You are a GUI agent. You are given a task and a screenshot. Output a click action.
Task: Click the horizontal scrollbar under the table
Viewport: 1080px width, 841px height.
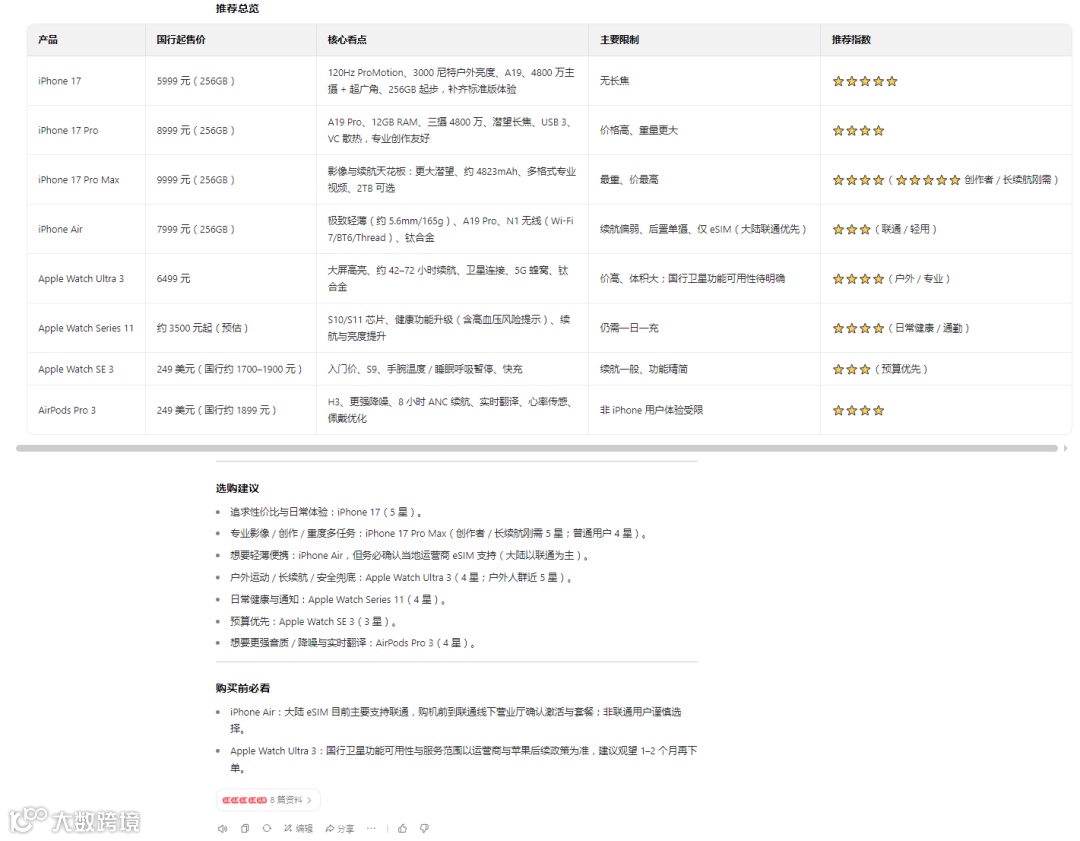pos(537,448)
